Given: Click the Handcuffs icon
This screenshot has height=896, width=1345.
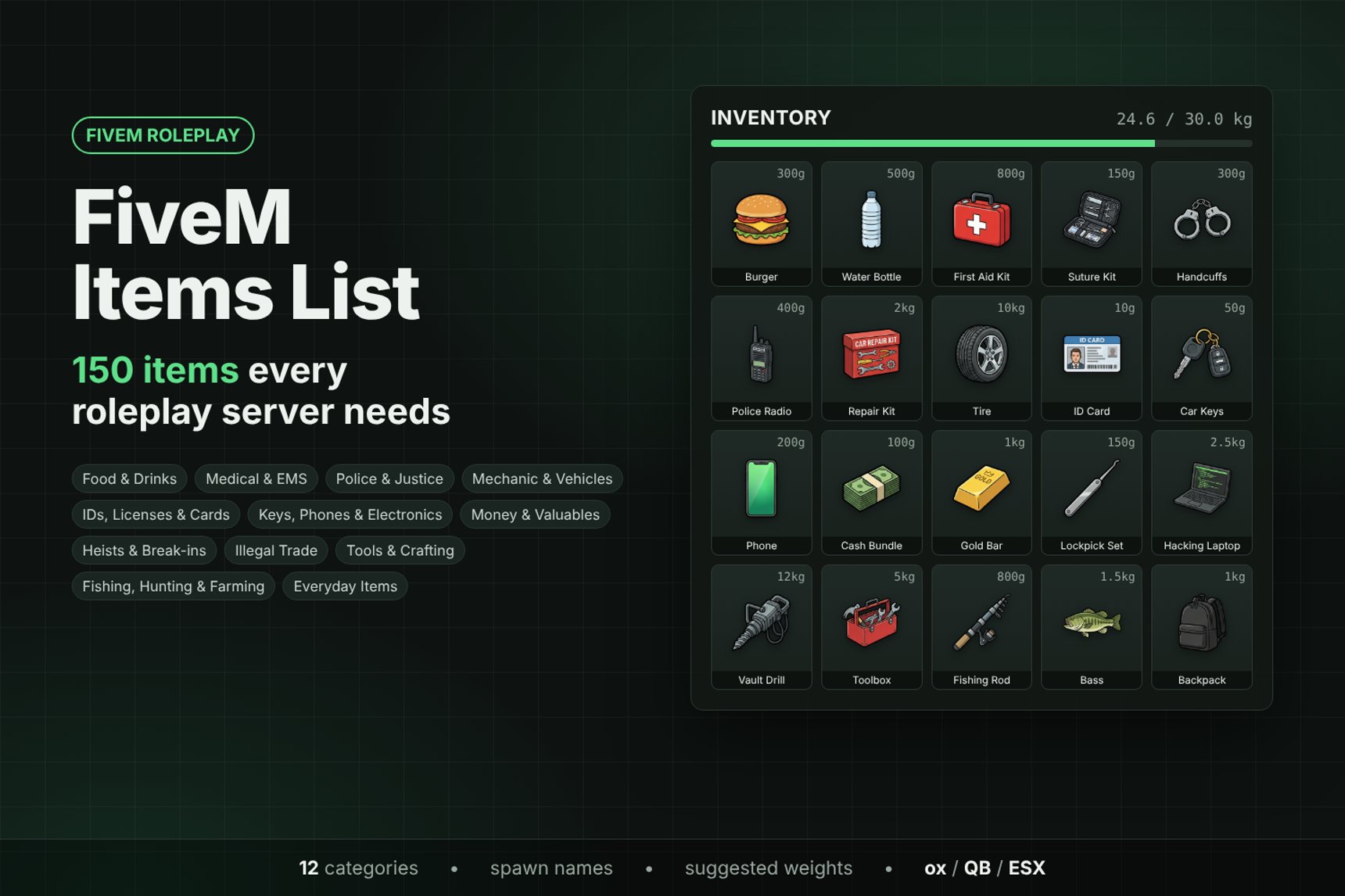Looking at the screenshot, I should point(1202,220).
